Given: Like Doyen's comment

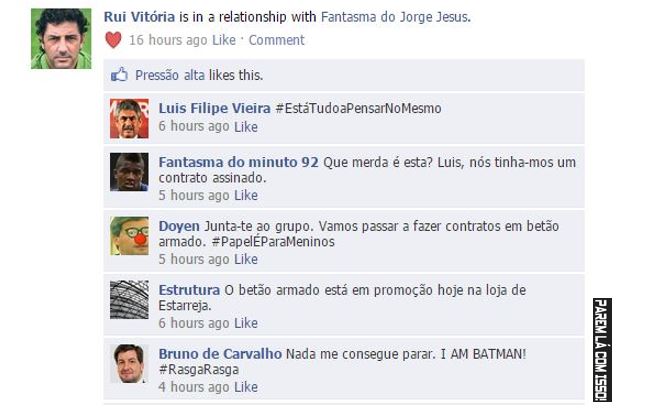Looking at the screenshot, I should point(246,259).
